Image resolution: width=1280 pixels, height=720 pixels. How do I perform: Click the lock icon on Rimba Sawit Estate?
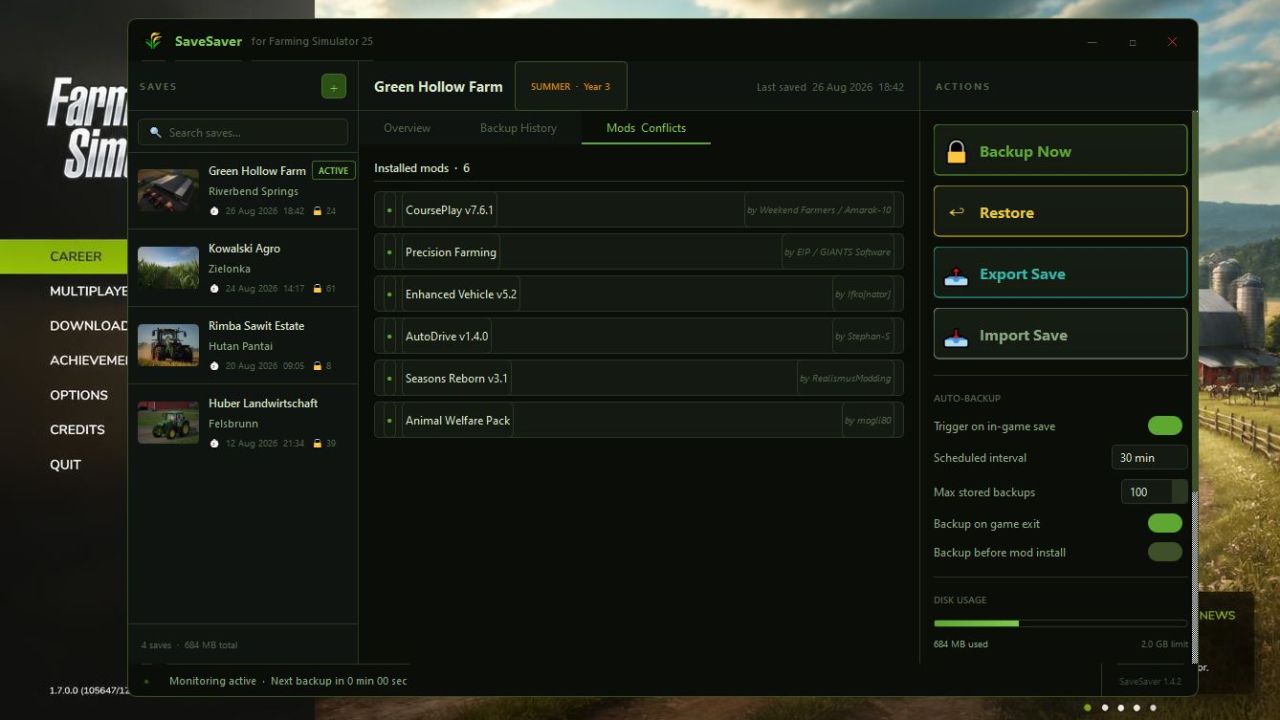[x=318, y=366]
